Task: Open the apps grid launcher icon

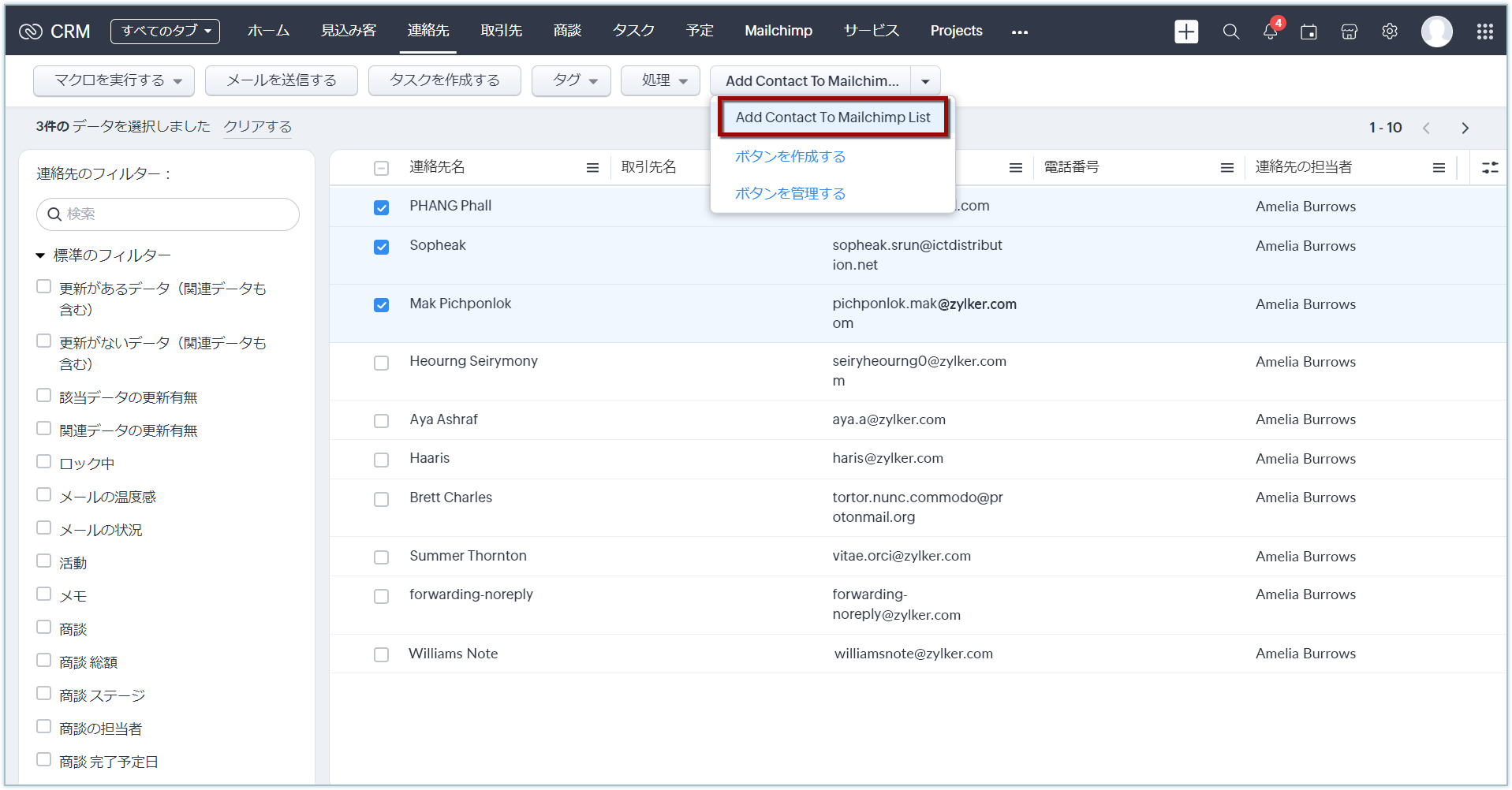Action: coord(1484,32)
